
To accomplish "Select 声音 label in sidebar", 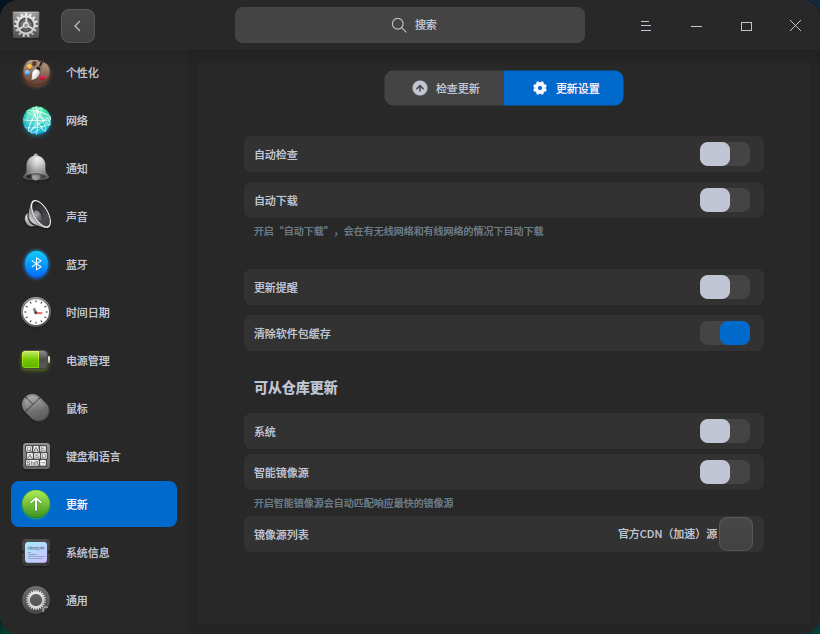I will coord(77,217).
